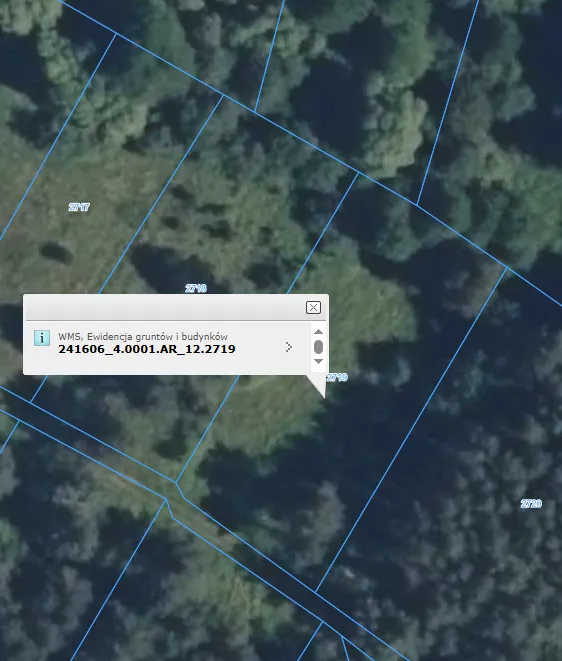This screenshot has height=661, width=562.
Task: Click parcel label 2720 on the map
Action: pyautogui.click(x=531, y=503)
